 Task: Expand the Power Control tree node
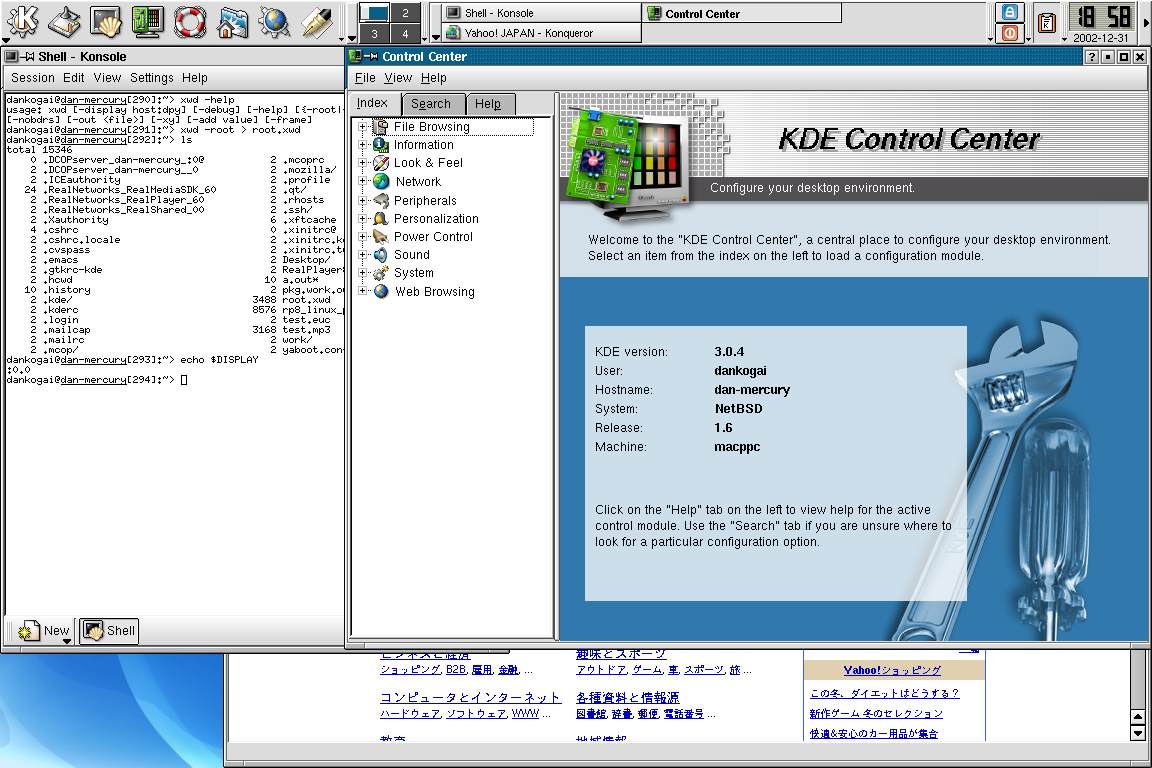[x=362, y=237]
